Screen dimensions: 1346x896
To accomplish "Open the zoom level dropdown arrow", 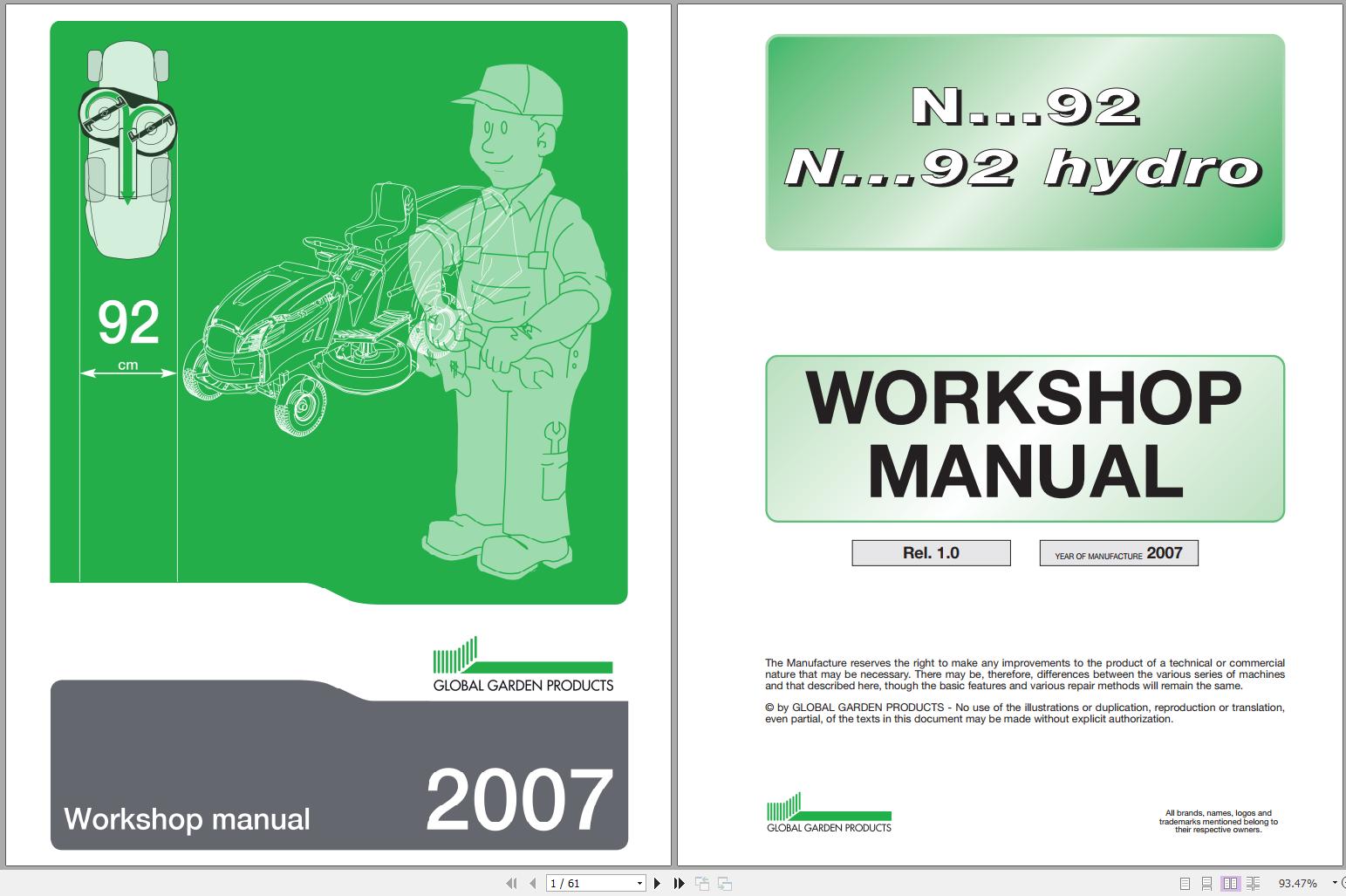I will pos(1333,883).
